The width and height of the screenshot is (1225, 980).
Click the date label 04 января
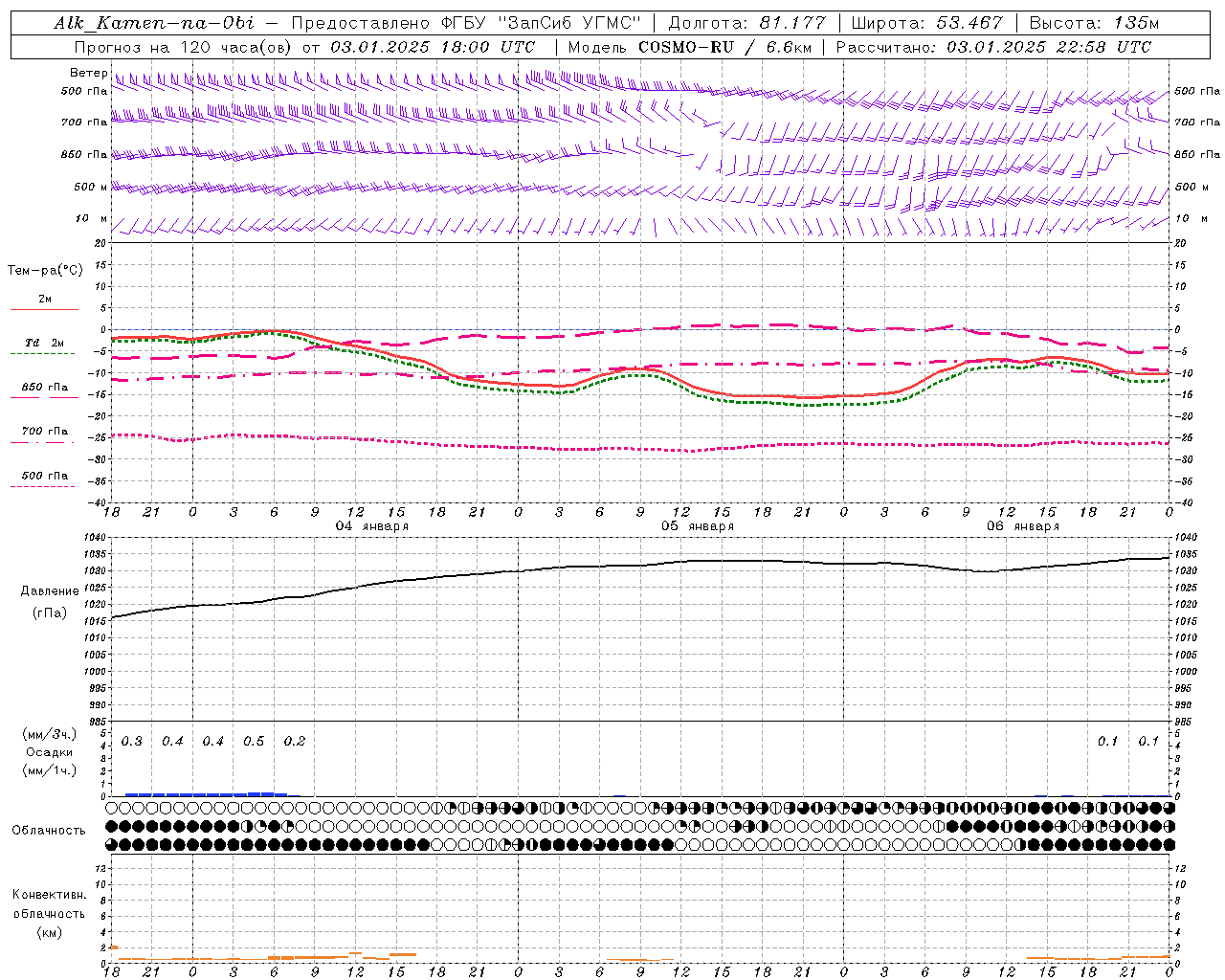[372, 526]
